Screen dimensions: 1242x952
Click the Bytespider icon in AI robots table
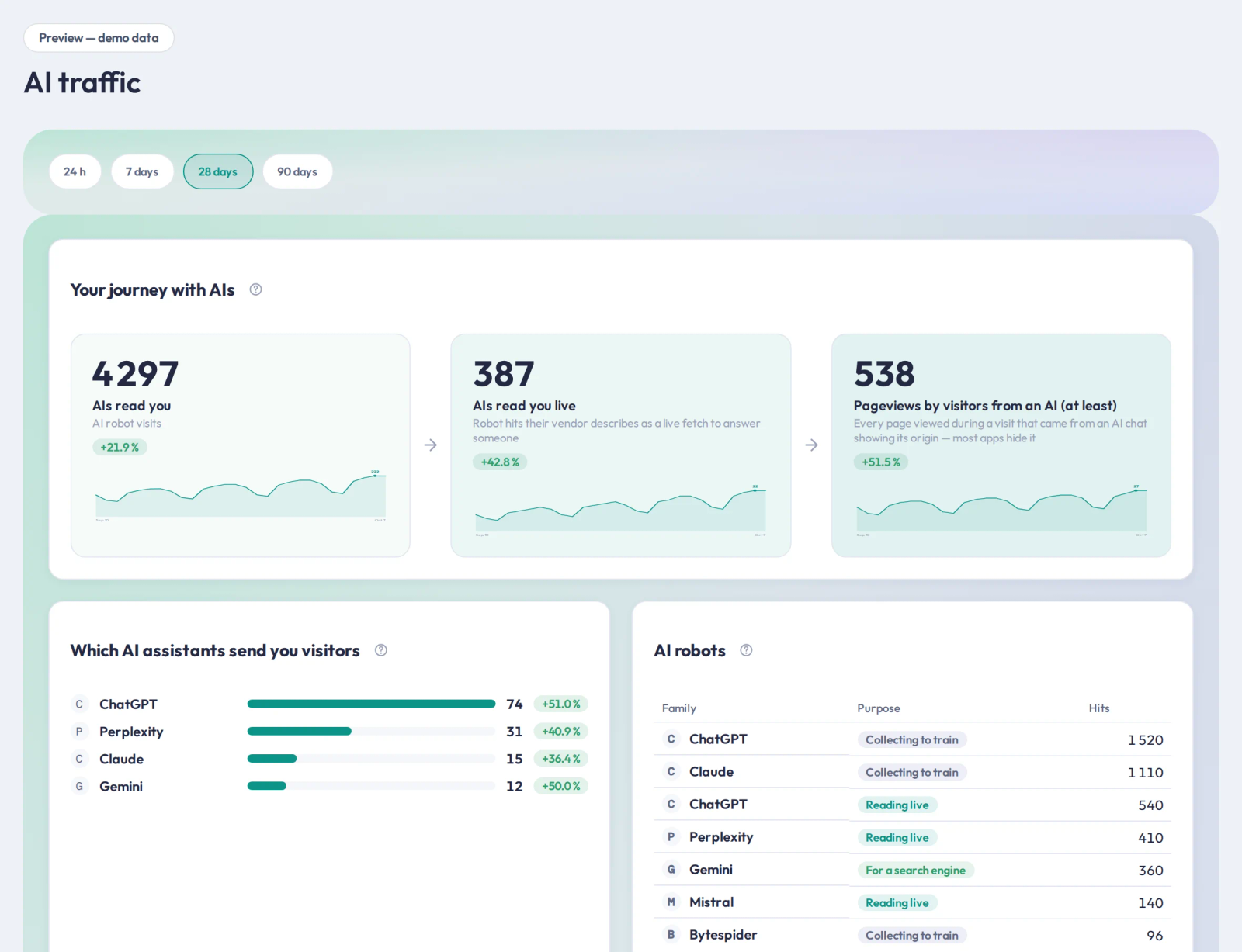click(x=671, y=935)
